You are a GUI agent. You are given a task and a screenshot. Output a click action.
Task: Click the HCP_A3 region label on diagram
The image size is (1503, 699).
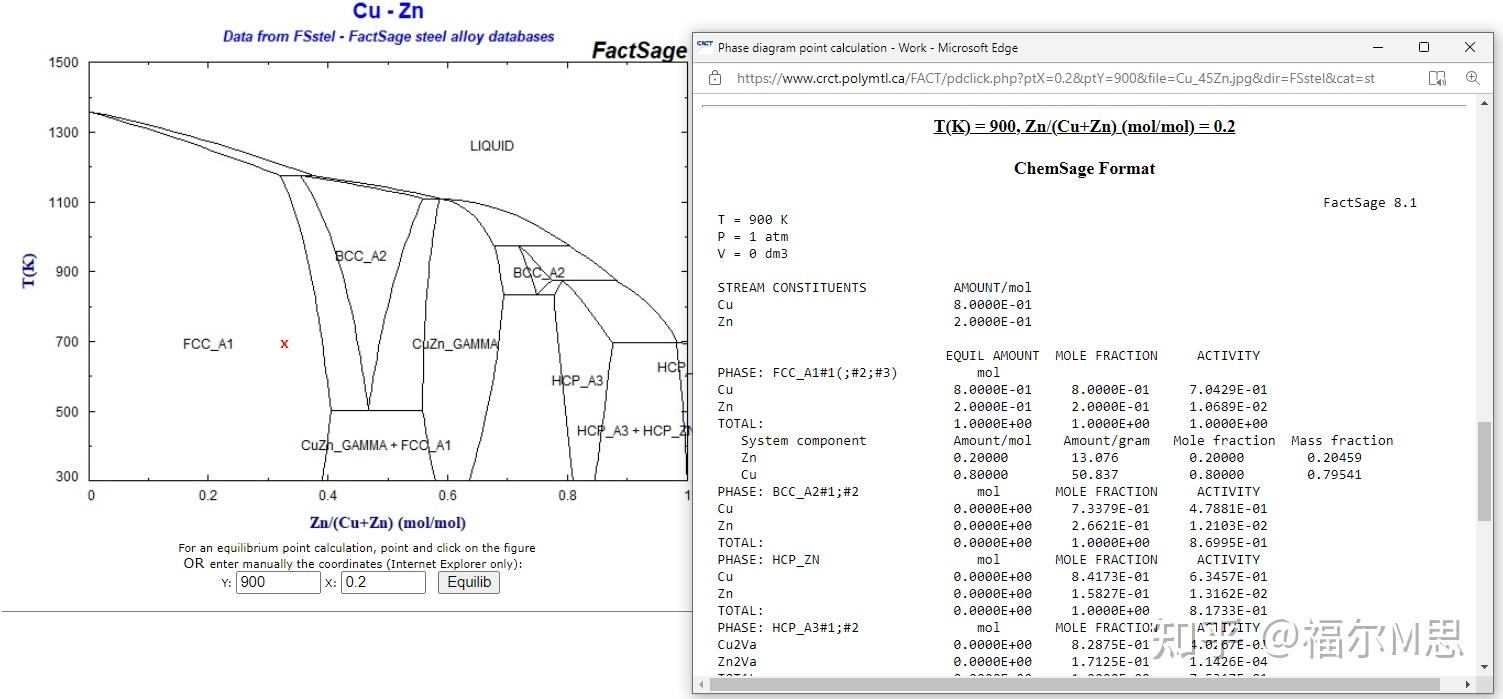point(577,381)
